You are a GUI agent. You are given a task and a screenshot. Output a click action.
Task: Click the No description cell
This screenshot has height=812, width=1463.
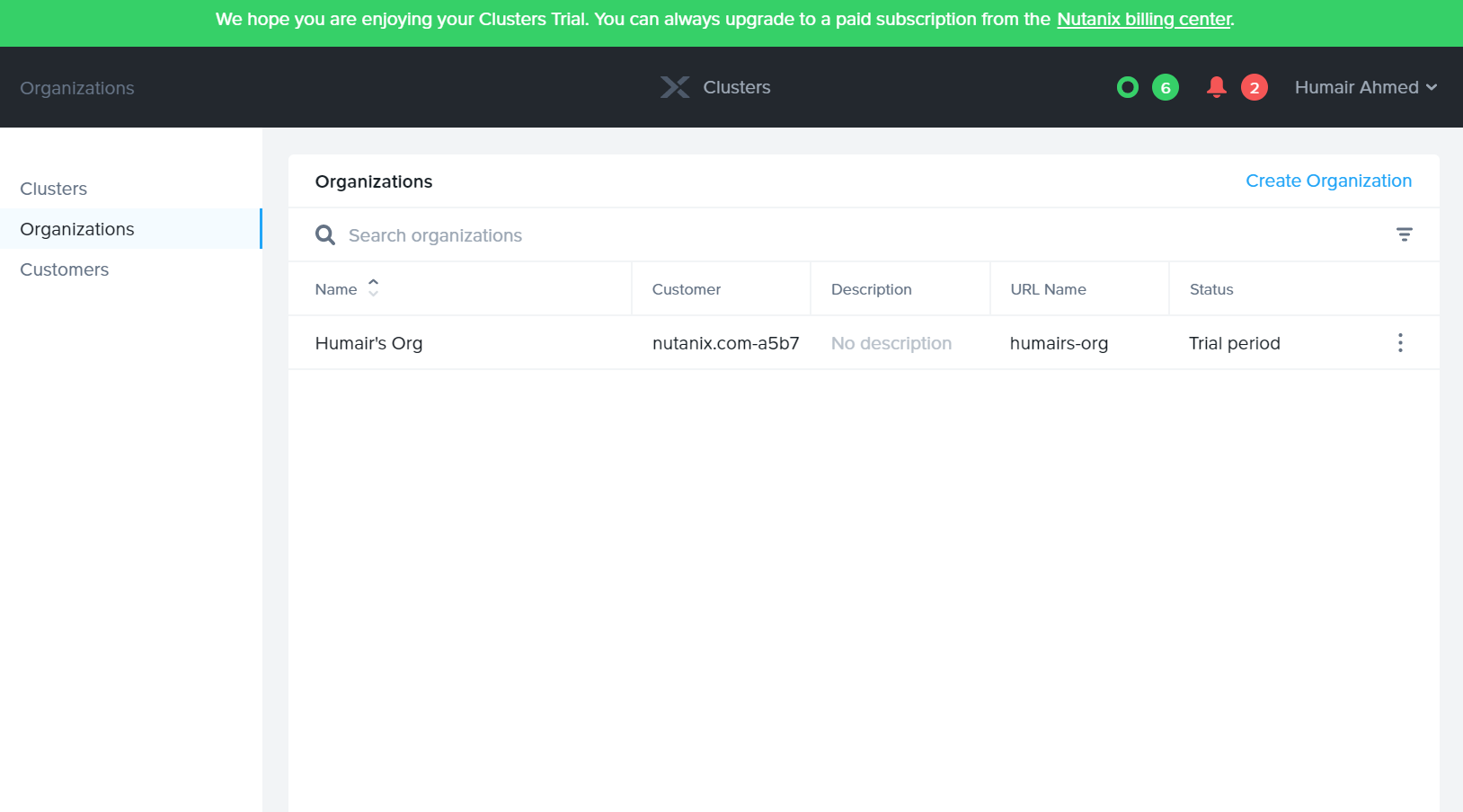click(x=891, y=343)
